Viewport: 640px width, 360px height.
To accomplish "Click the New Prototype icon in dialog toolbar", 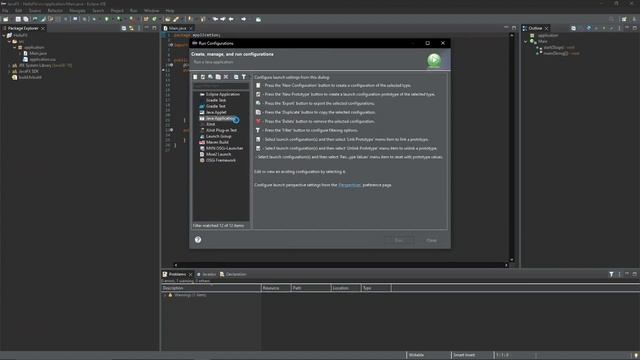I will [203, 77].
